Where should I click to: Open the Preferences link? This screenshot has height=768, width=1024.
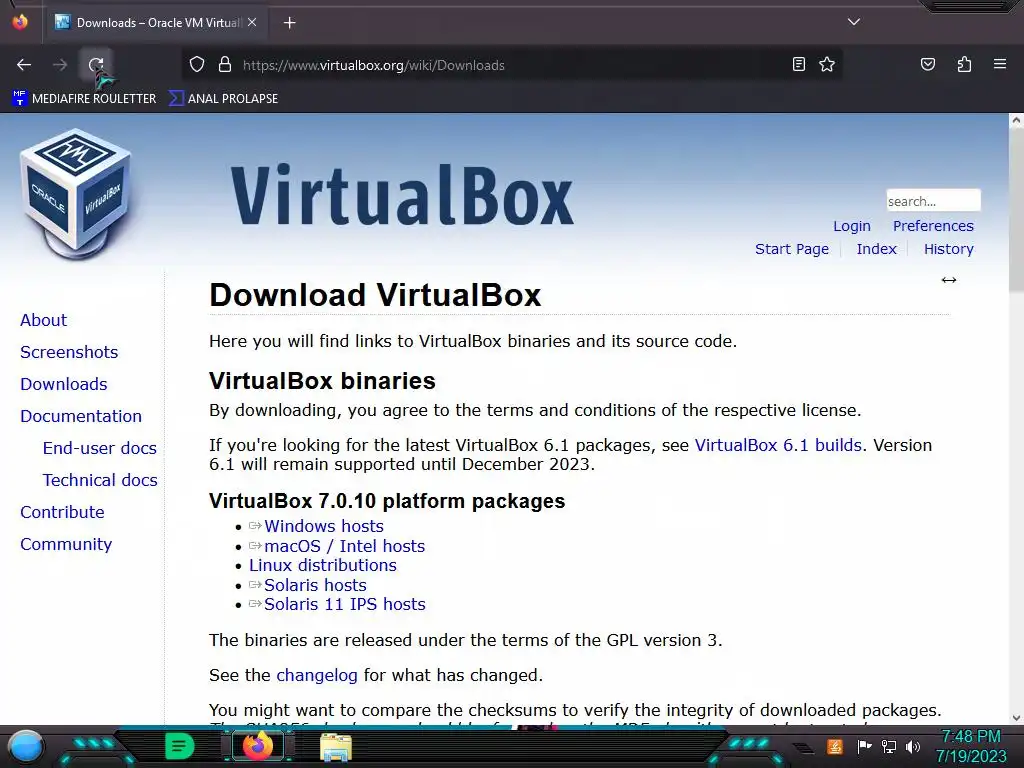pyautogui.click(x=933, y=226)
